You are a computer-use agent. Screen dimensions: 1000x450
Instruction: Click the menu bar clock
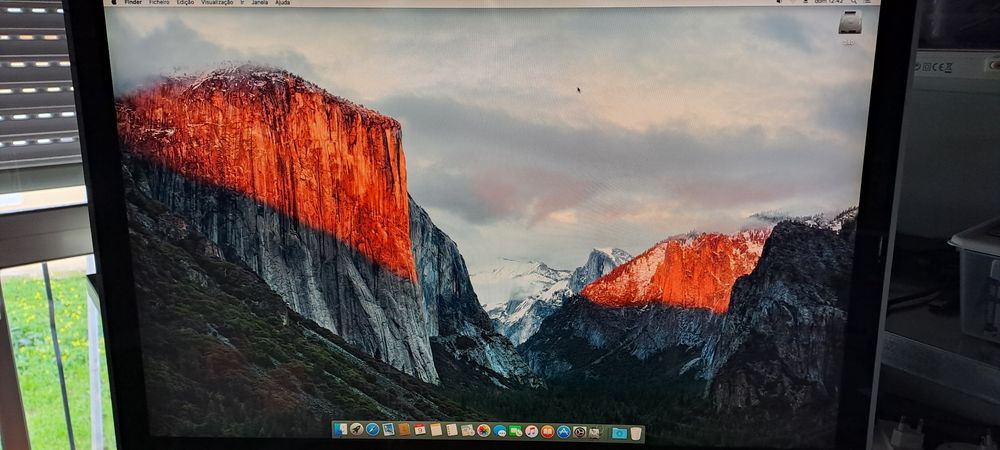828,2
